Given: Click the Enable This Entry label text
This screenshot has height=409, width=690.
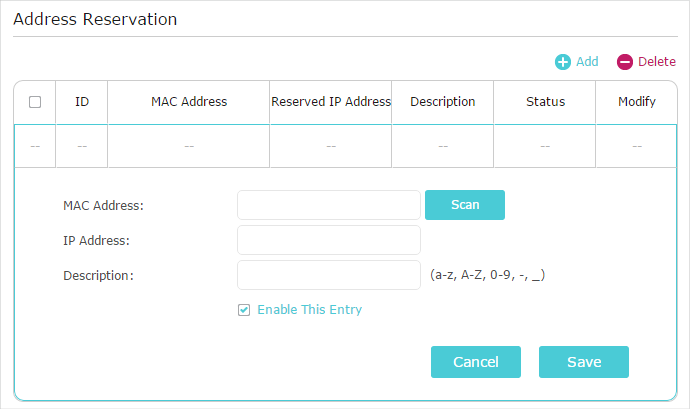Looking at the screenshot, I should point(309,310).
